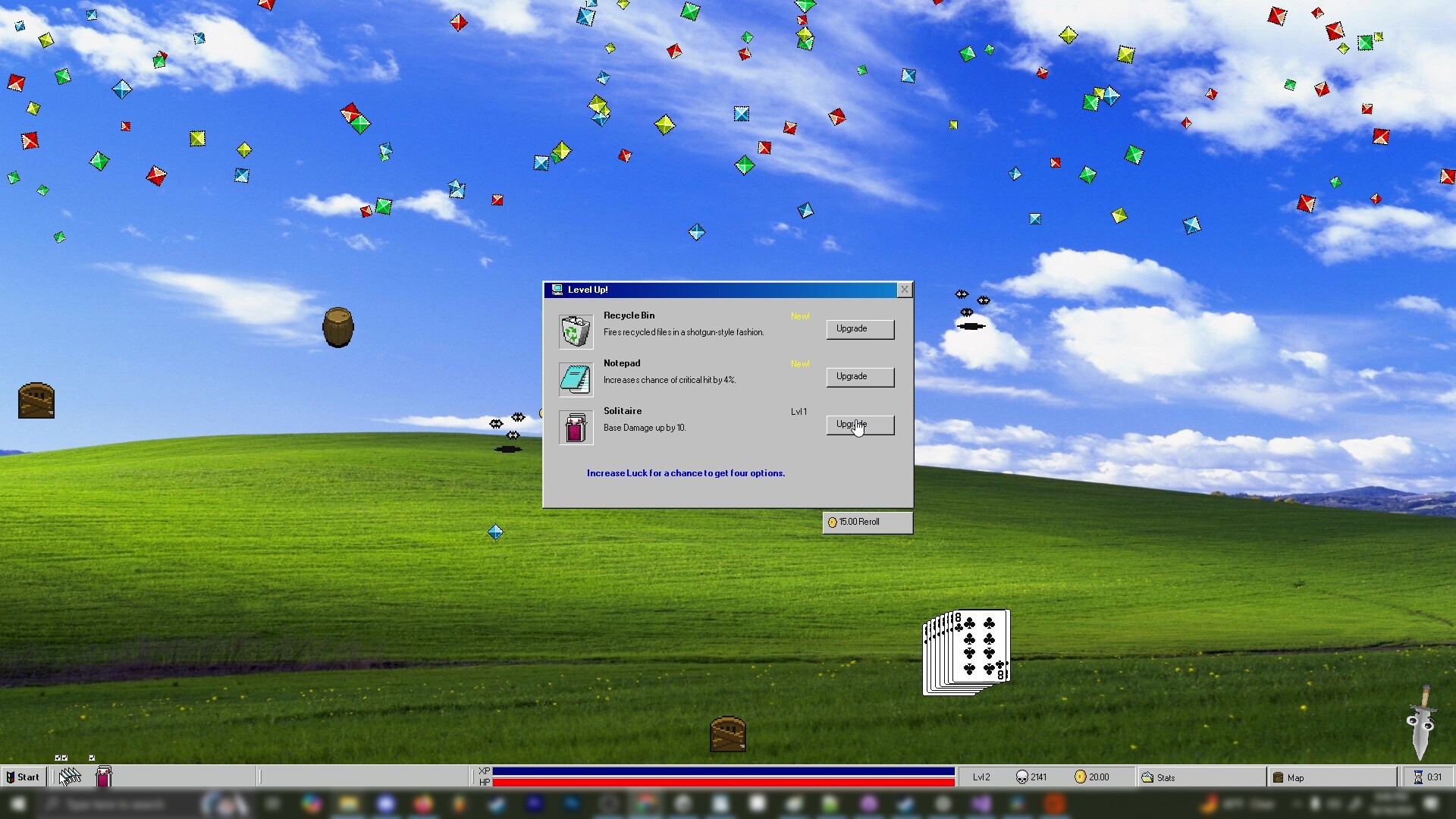Click the fanned stack of club cards

(965, 651)
